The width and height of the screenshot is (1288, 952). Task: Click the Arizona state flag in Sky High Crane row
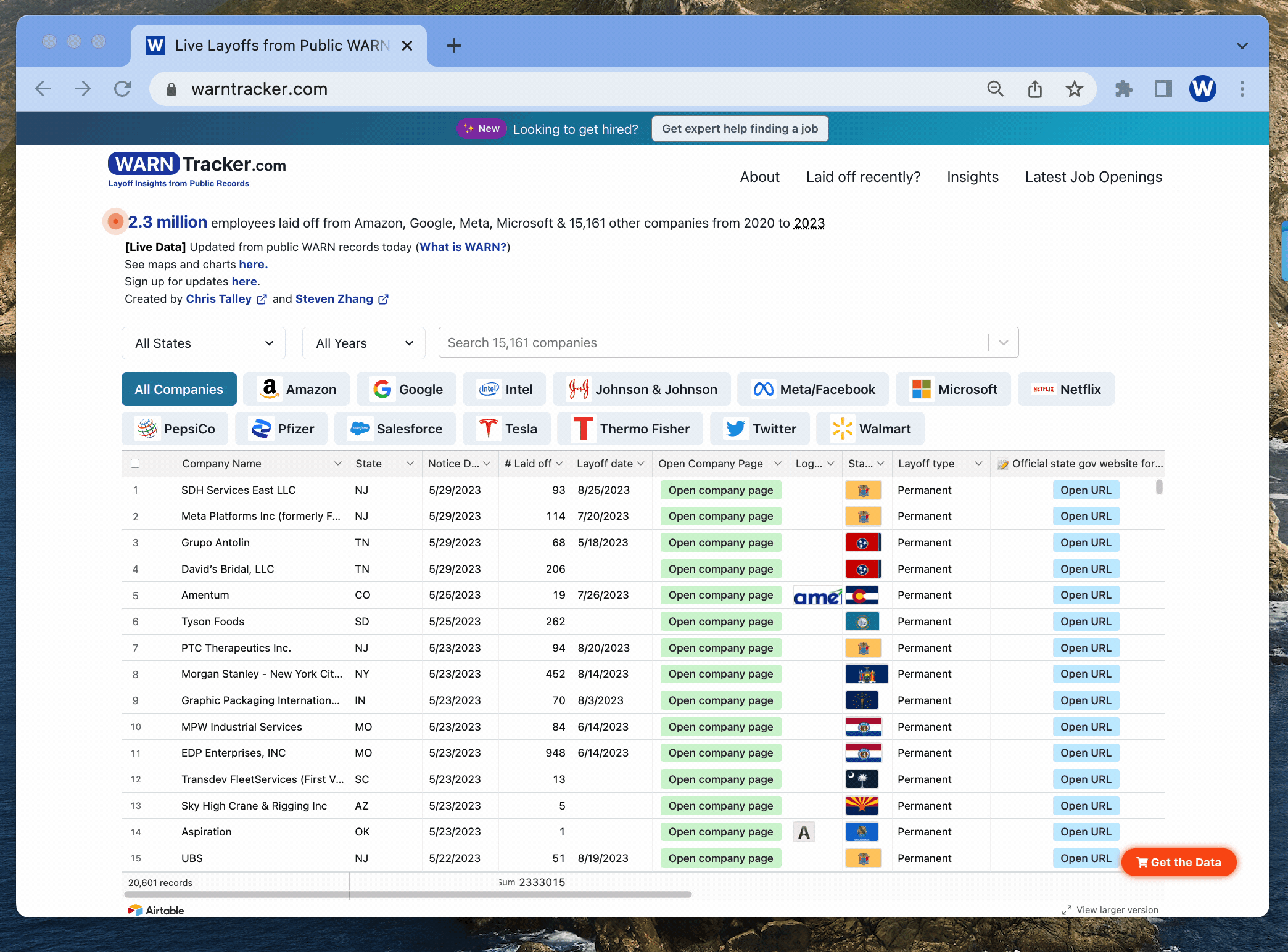(x=862, y=806)
